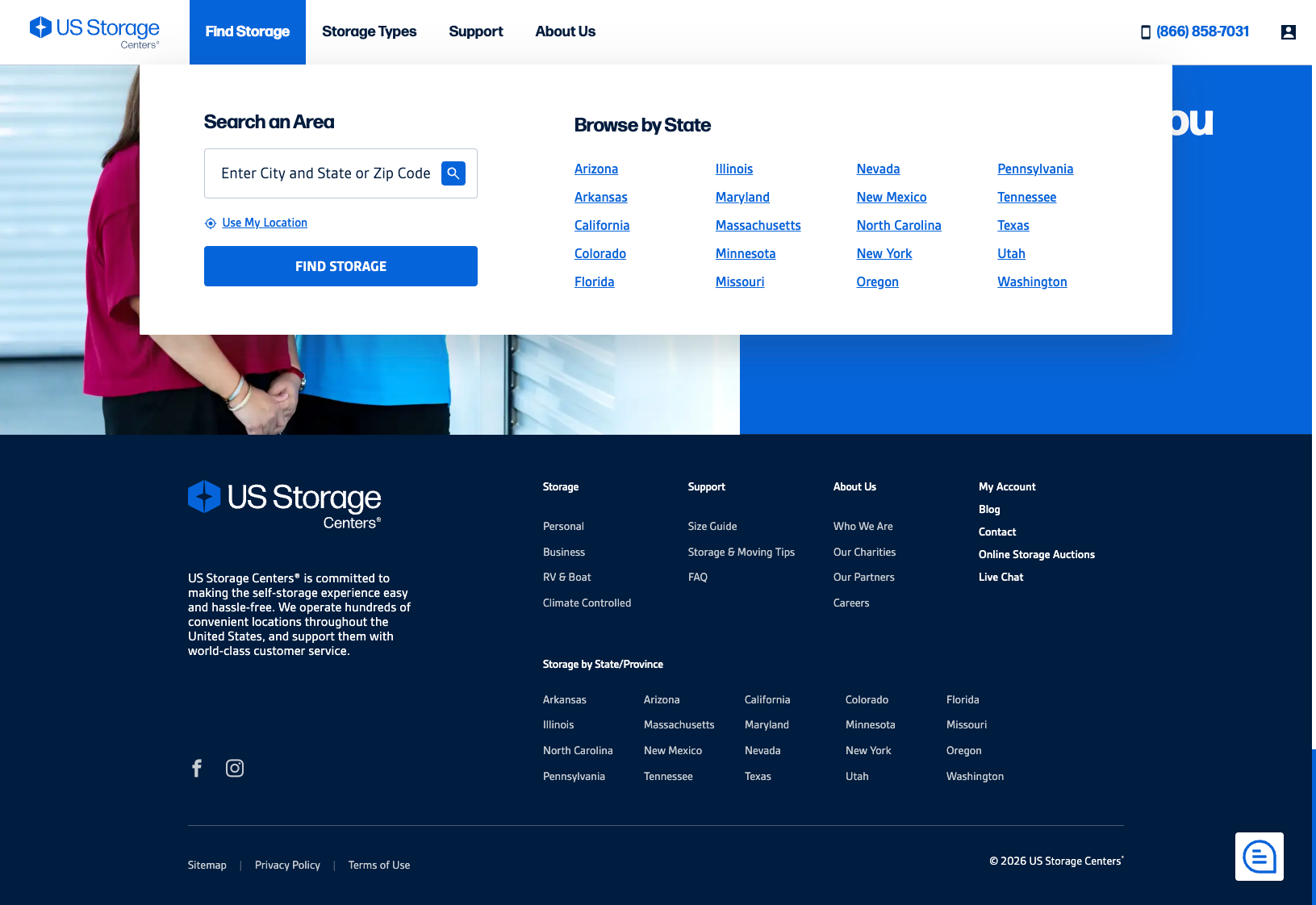Image resolution: width=1316 pixels, height=905 pixels.
Task: Click the phone icon beside the phone number
Action: coord(1145,31)
